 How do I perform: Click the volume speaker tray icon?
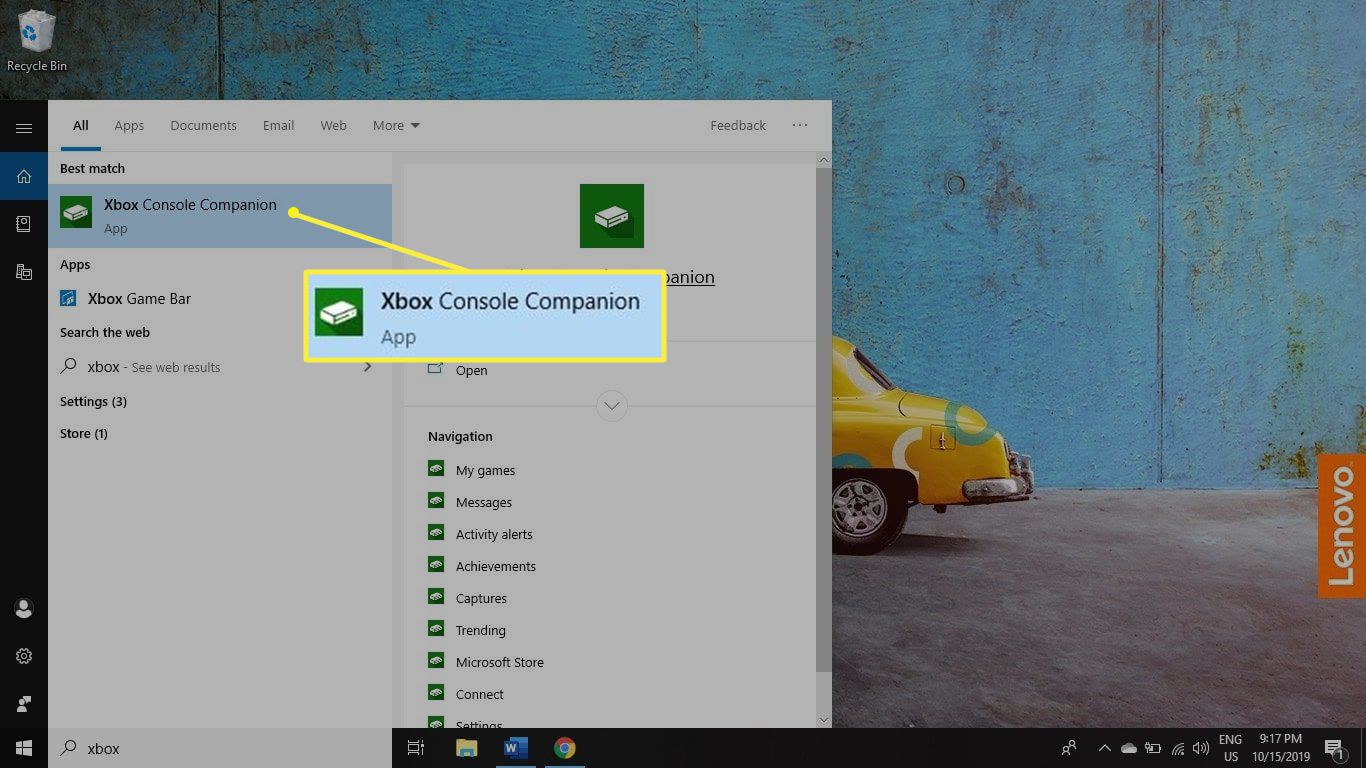pyautogui.click(x=1201, y=748)
